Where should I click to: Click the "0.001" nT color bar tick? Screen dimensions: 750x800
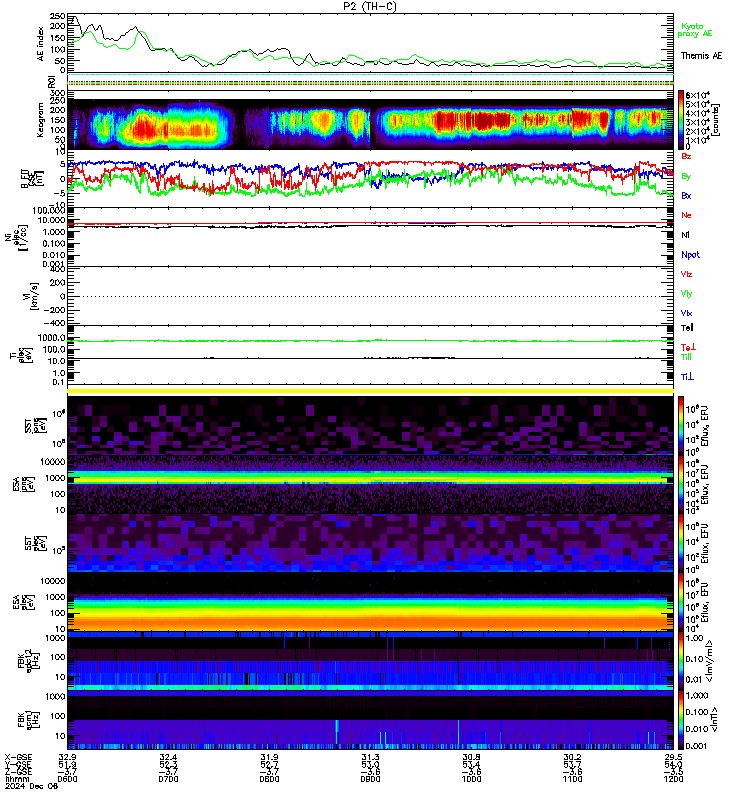point(696,745)
